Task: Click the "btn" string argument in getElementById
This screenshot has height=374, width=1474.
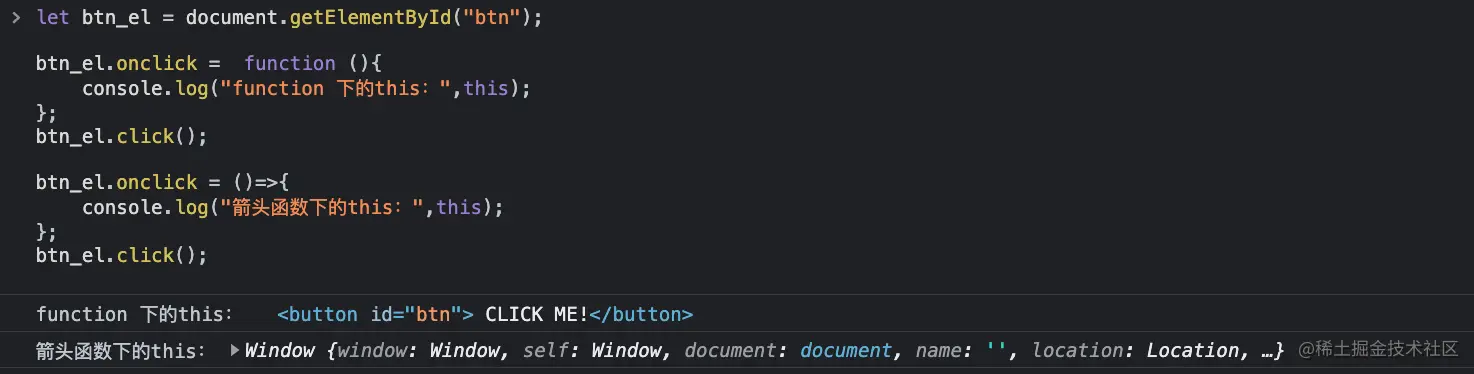Action: (x=490, y=17)
